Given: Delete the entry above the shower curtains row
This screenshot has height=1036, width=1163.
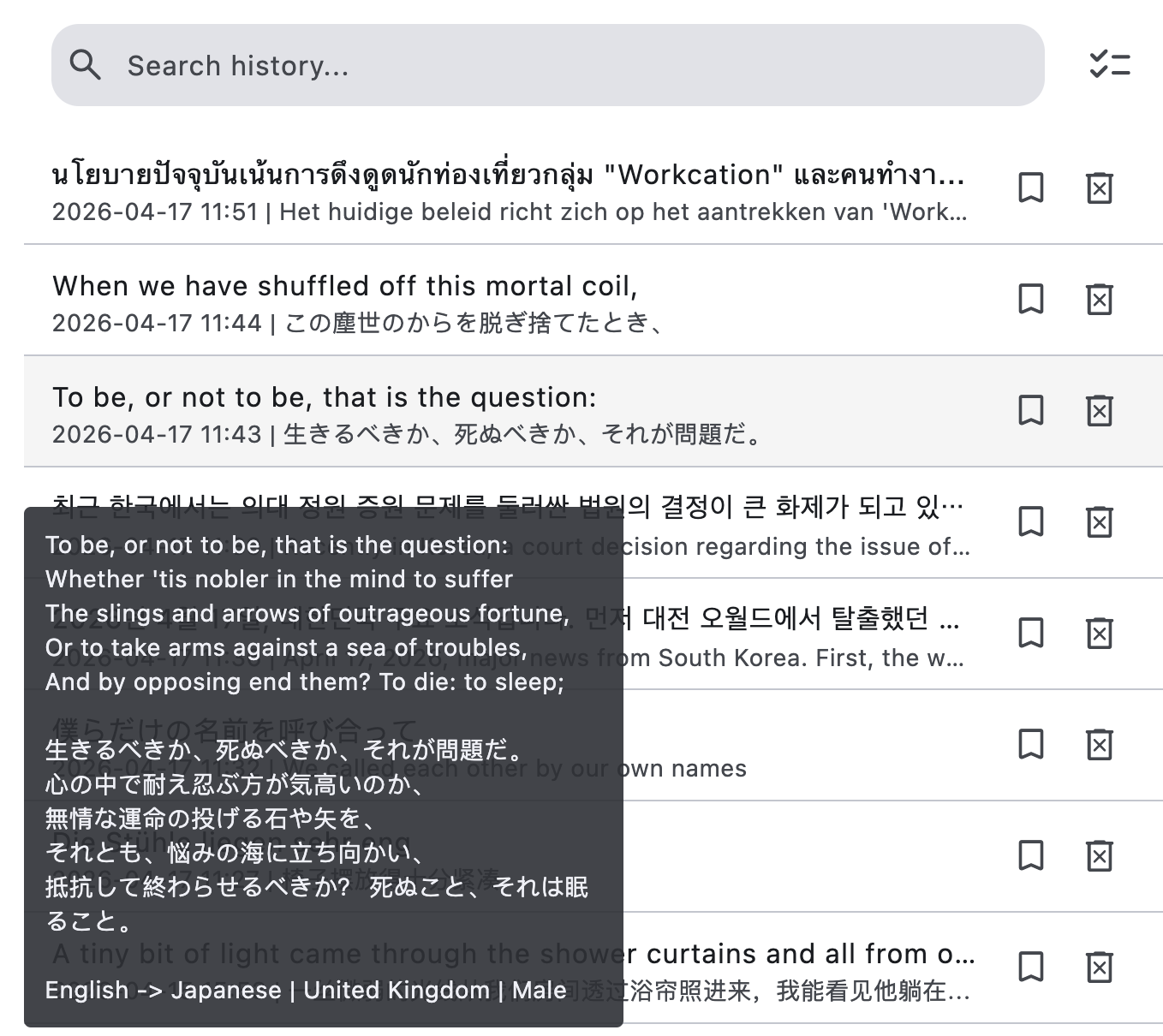Looking at the screenshot, I should pyautogui.click(x=1100, y=855).
